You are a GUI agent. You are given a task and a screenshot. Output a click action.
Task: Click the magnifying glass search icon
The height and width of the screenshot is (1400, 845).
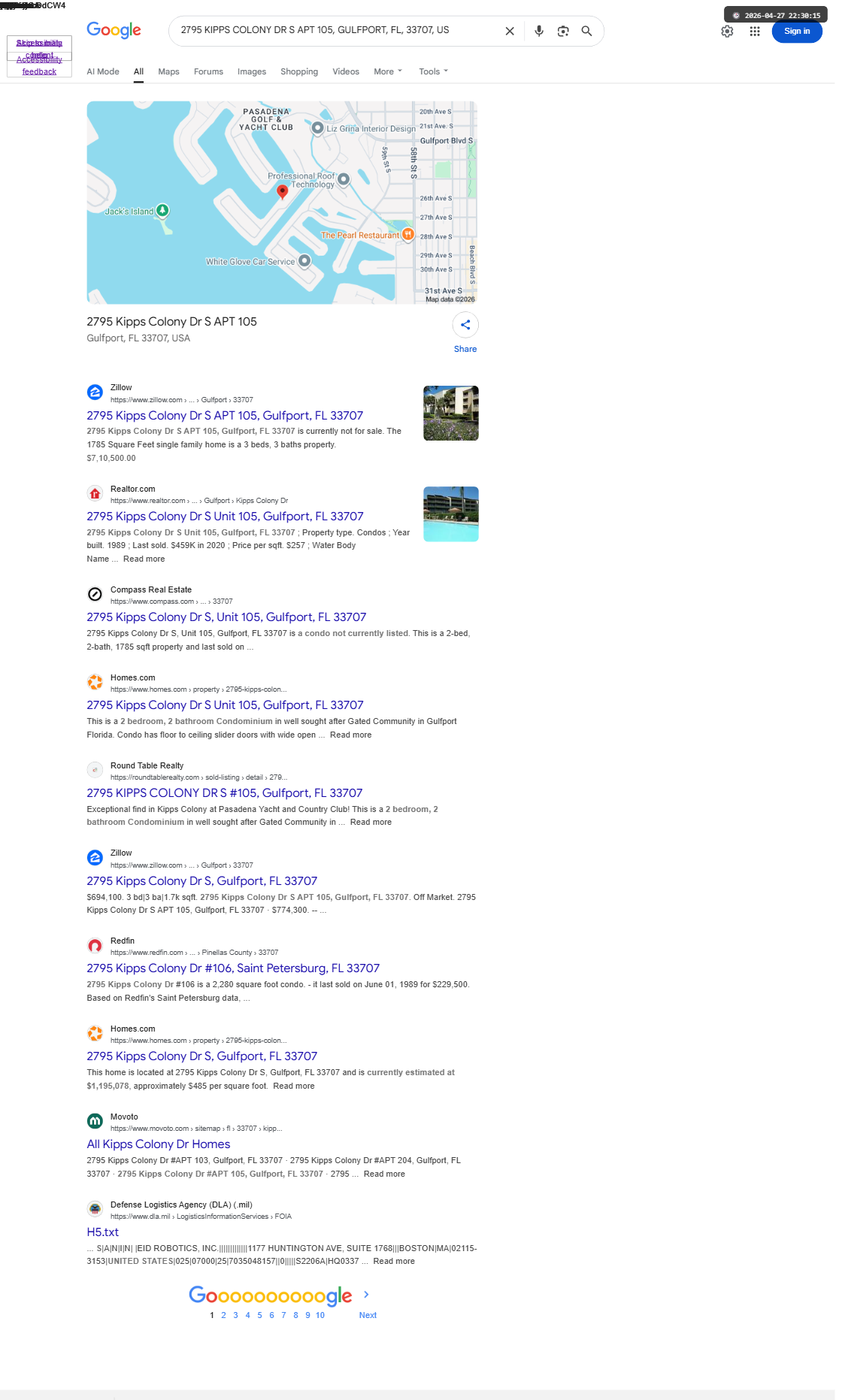587,31
